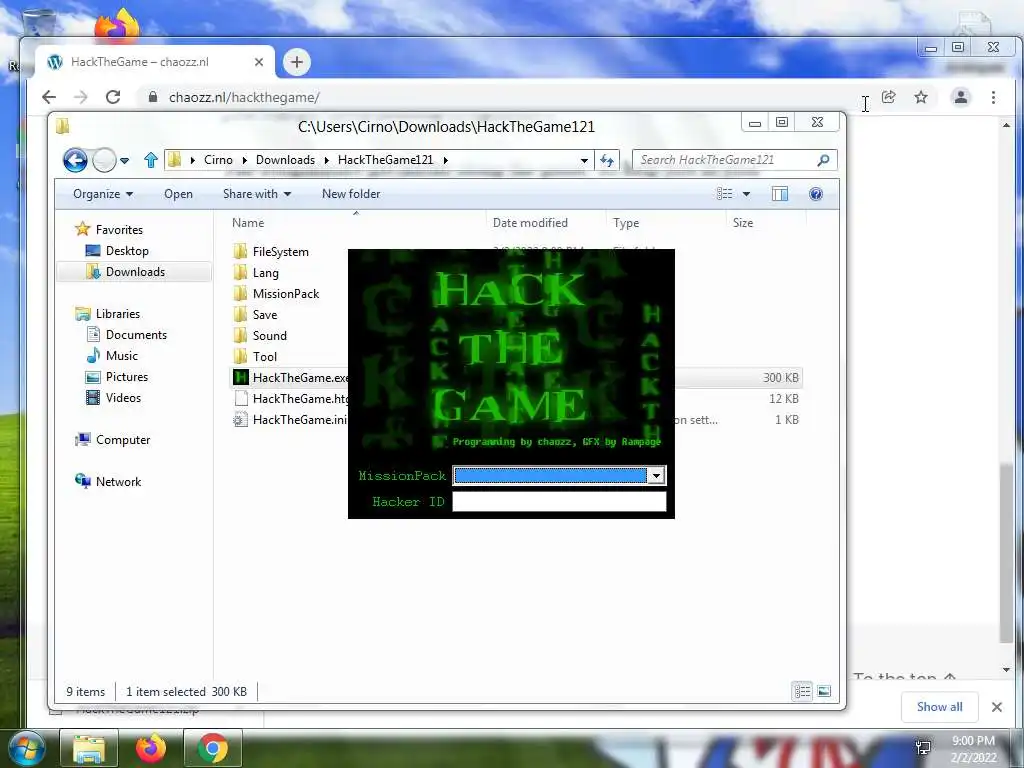Open the MissionPack dropdown in the game launcher

point(656,475)
